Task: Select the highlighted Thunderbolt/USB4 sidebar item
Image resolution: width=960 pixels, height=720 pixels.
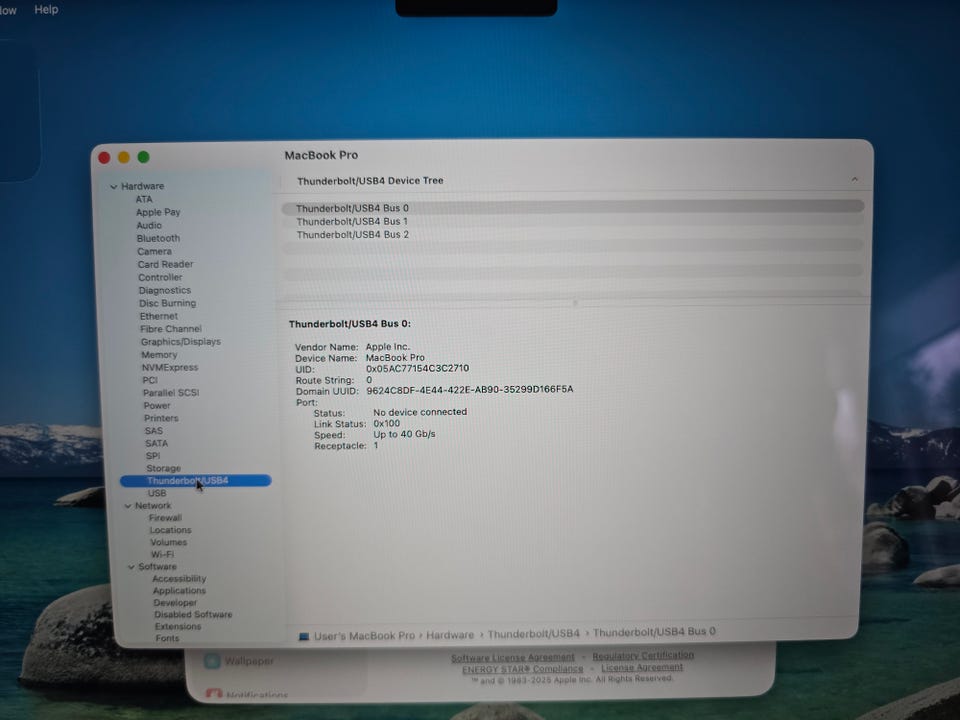Action: 196,481
